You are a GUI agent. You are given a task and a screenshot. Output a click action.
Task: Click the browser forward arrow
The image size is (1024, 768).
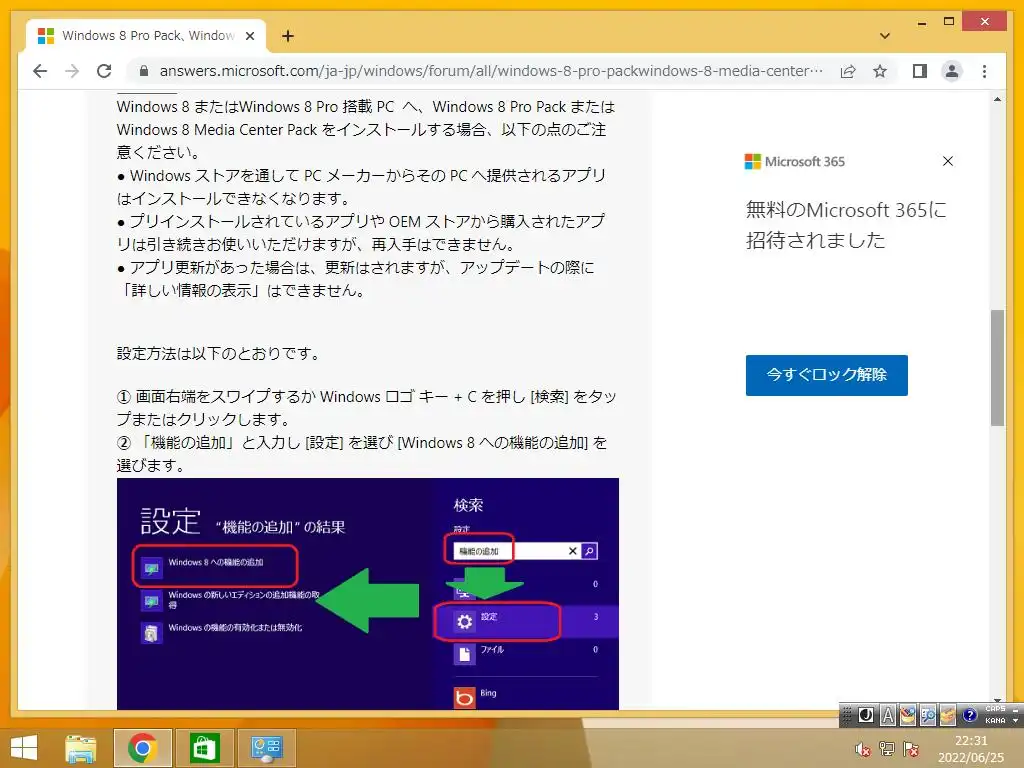click(72, 71)
